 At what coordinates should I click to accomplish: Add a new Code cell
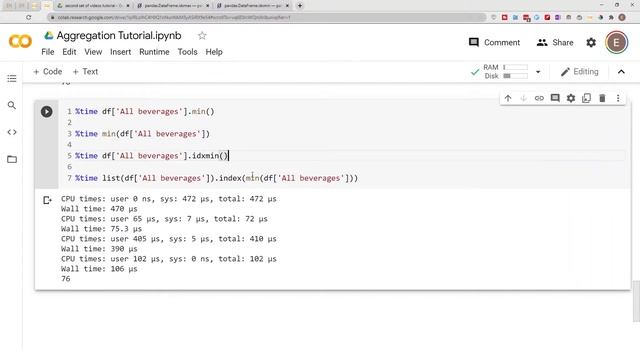pos(48,71)
